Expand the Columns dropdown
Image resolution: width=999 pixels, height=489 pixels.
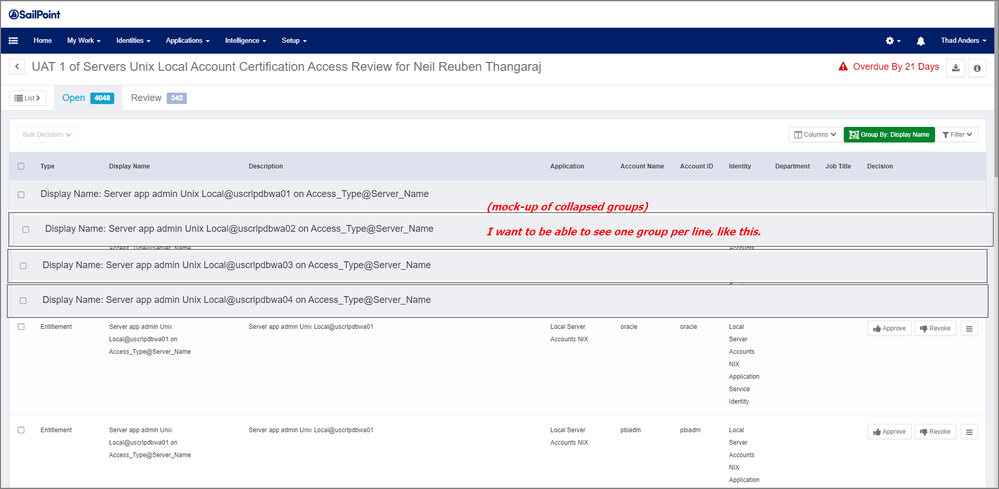(x=814, y=134)
